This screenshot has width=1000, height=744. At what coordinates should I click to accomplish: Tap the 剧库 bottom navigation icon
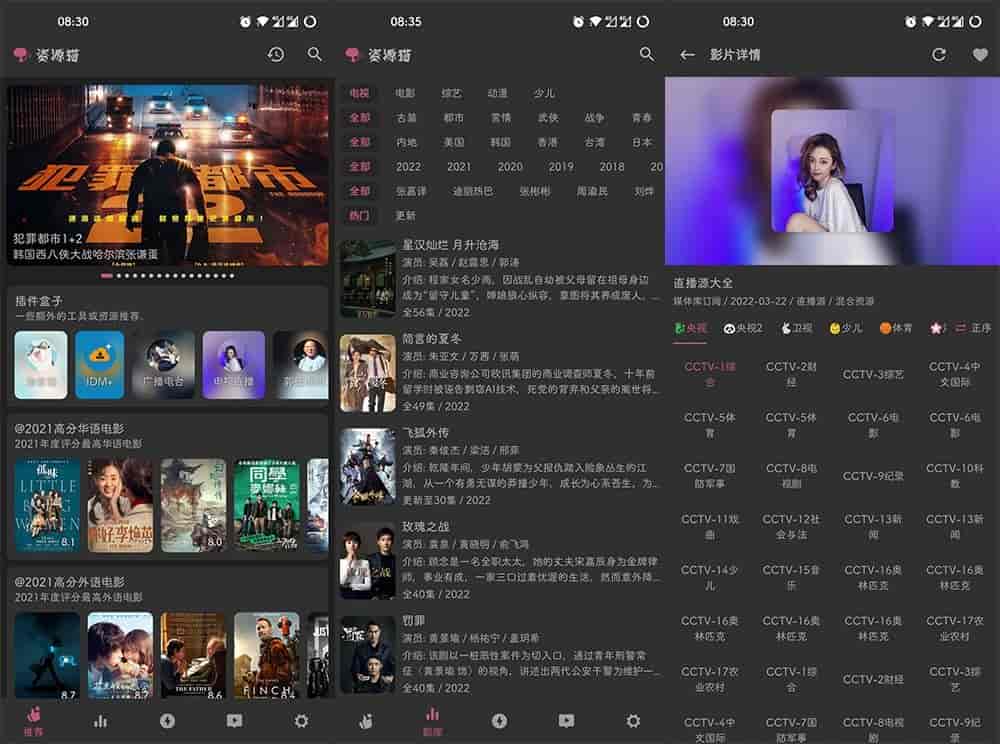433,720
